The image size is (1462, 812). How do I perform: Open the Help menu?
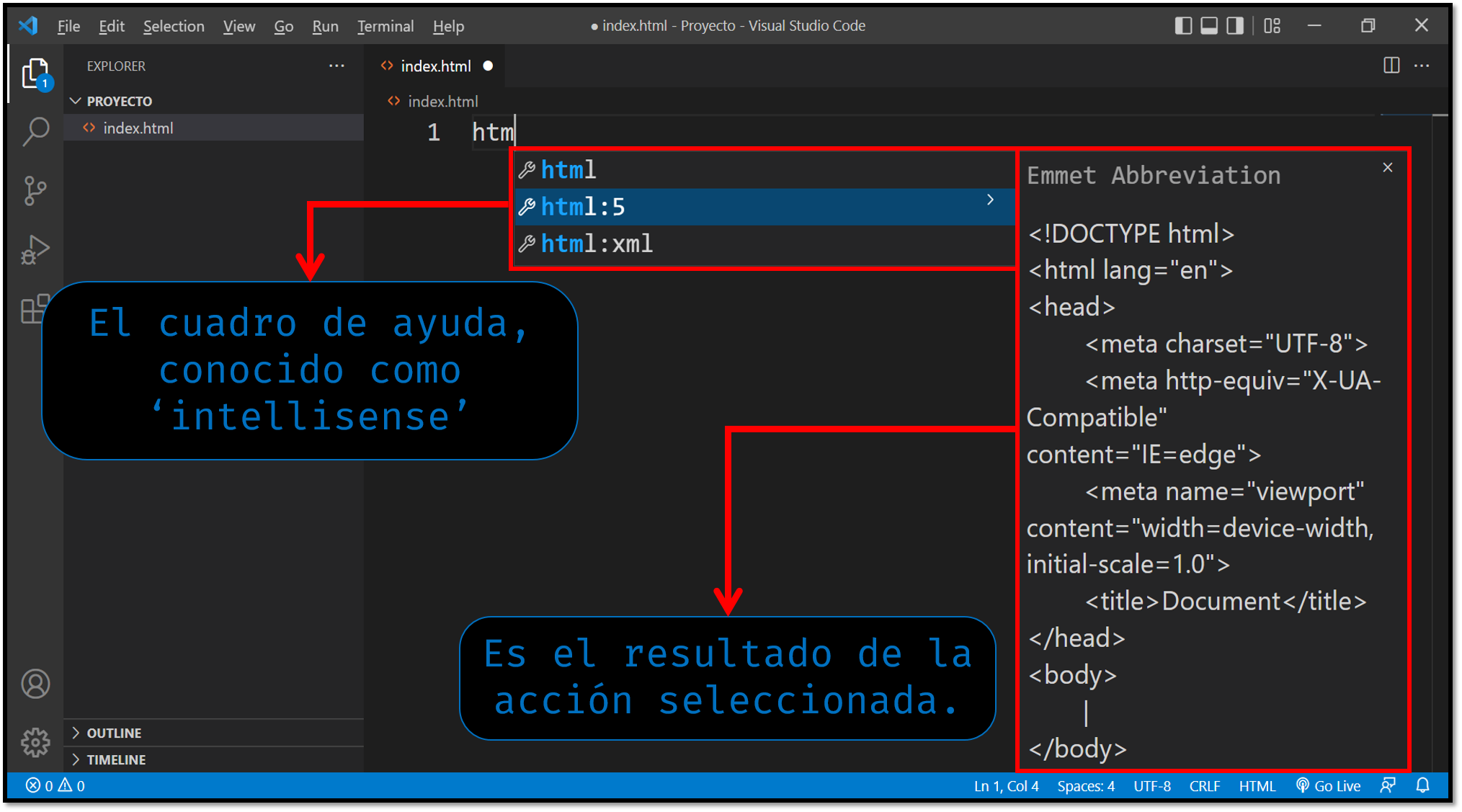[x=448, y=26]
